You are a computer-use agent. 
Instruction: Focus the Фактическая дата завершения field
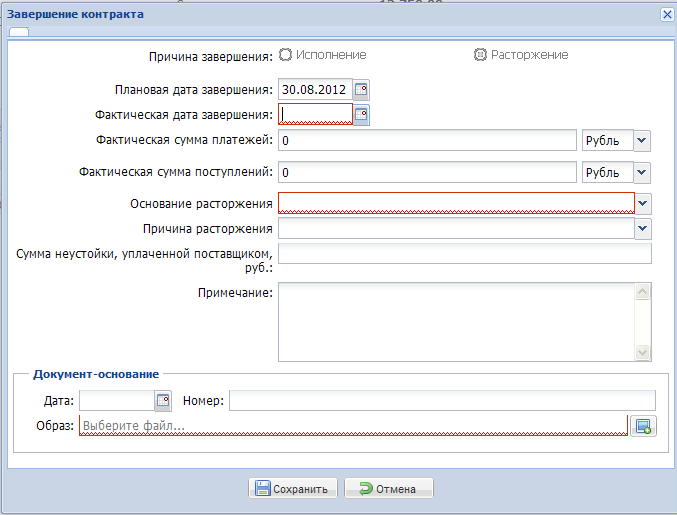[315, 114]
